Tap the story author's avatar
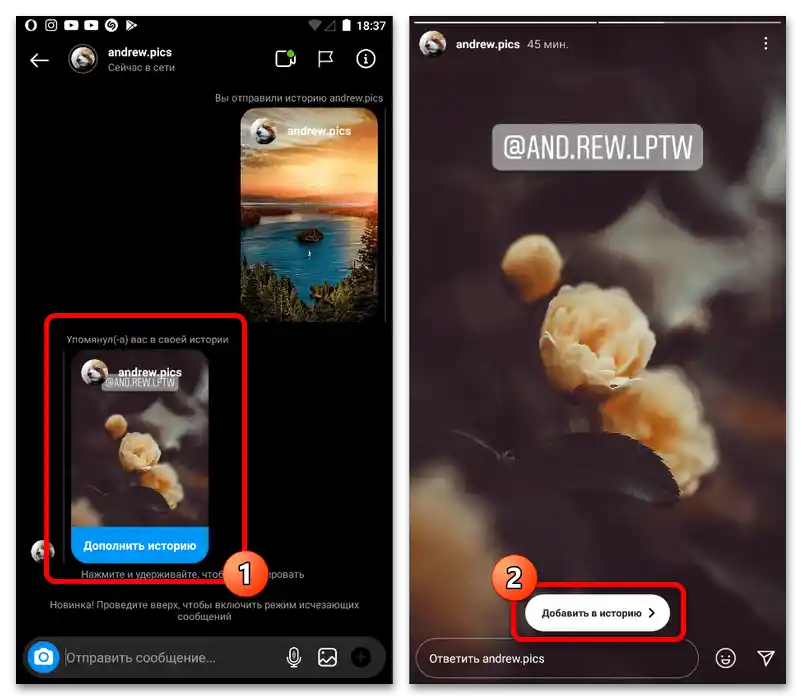The image size is (802, 700). click(433, 43)
